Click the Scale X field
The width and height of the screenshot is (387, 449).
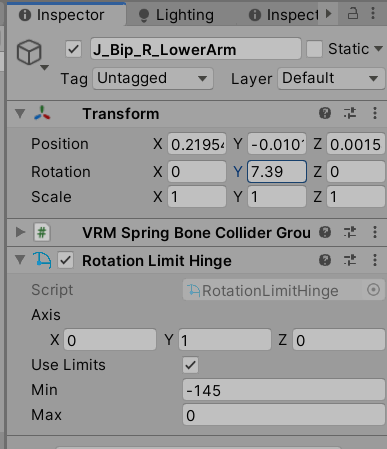pos(197,197)
